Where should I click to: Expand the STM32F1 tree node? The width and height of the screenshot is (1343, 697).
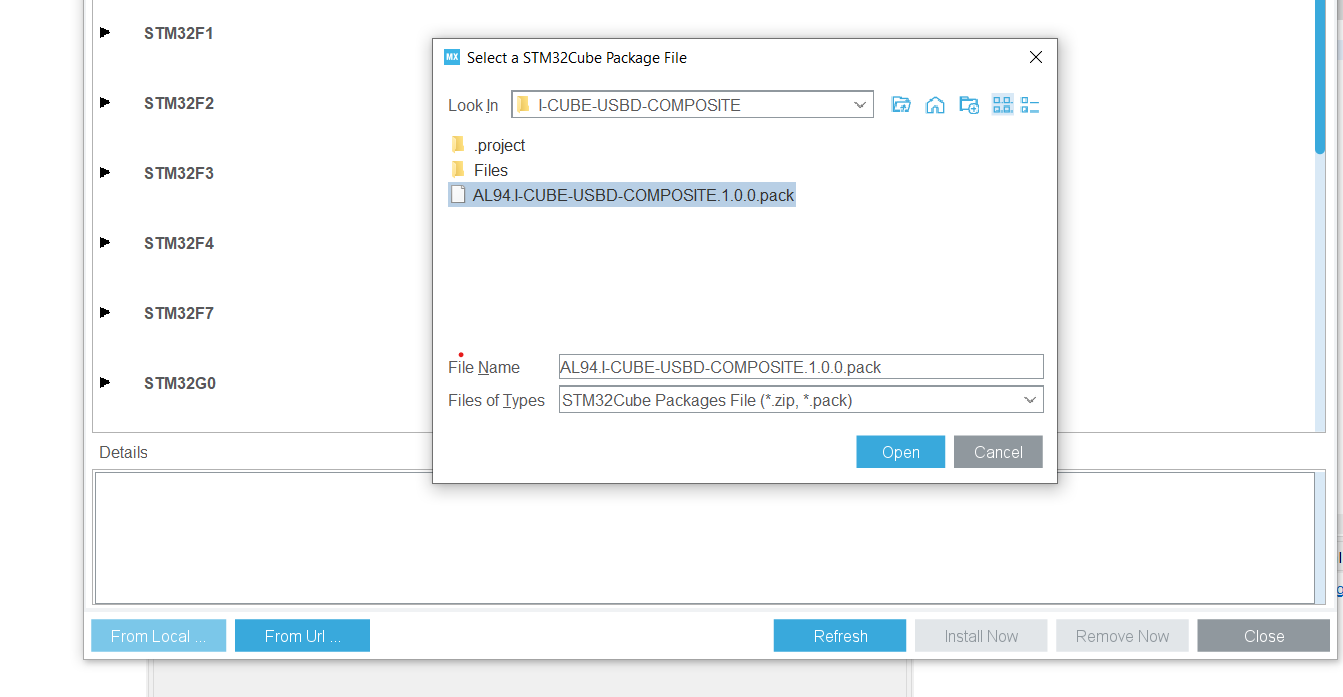click(105, 33)
